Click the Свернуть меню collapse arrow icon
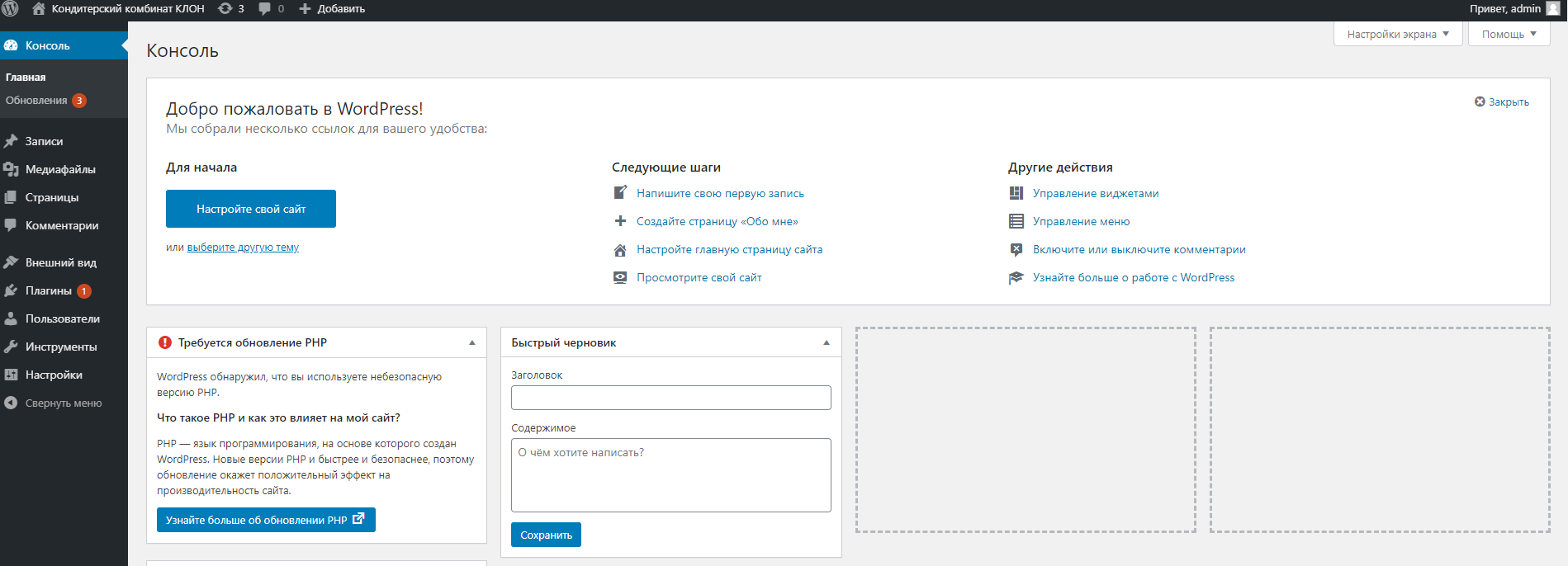 coord(11,403)
